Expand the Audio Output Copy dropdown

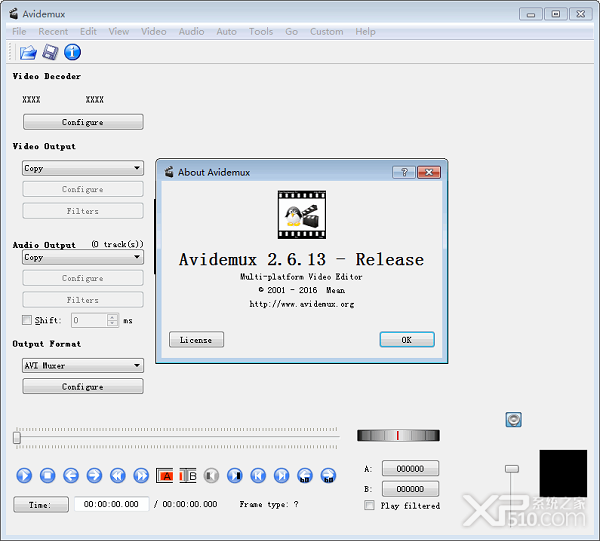tap(83, 257)
